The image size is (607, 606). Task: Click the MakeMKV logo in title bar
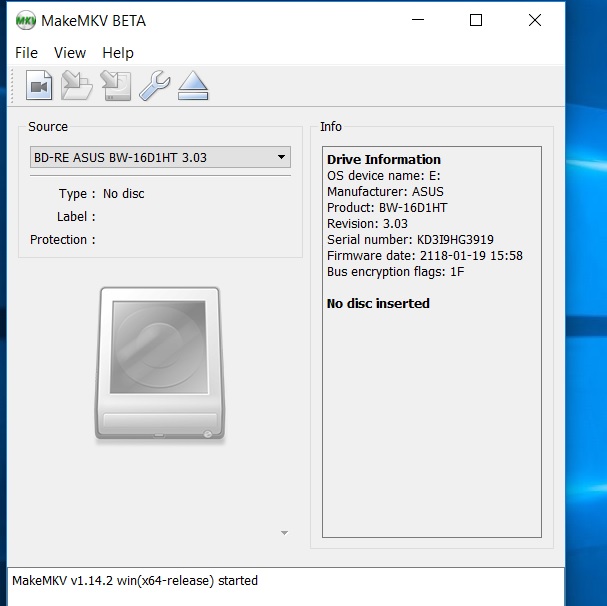click(x=26, y=21)
